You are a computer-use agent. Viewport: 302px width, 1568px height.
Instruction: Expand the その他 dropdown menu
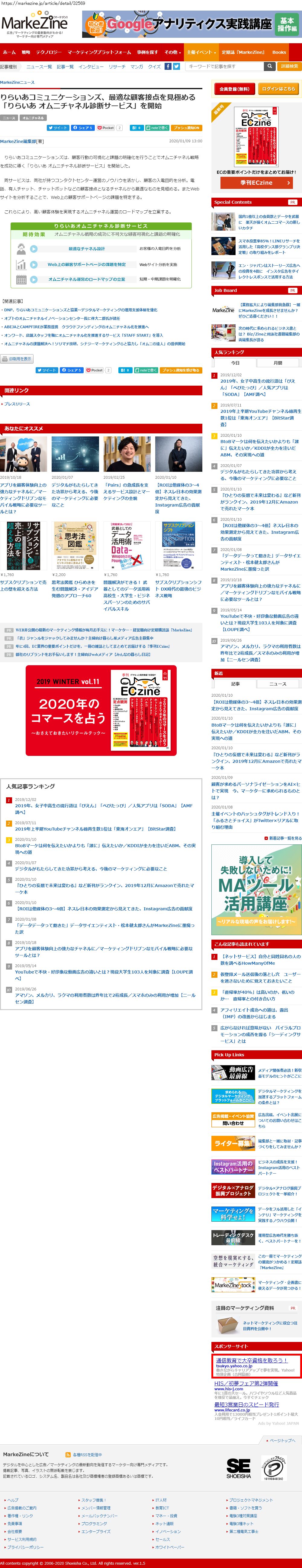[x=172, y=52]
